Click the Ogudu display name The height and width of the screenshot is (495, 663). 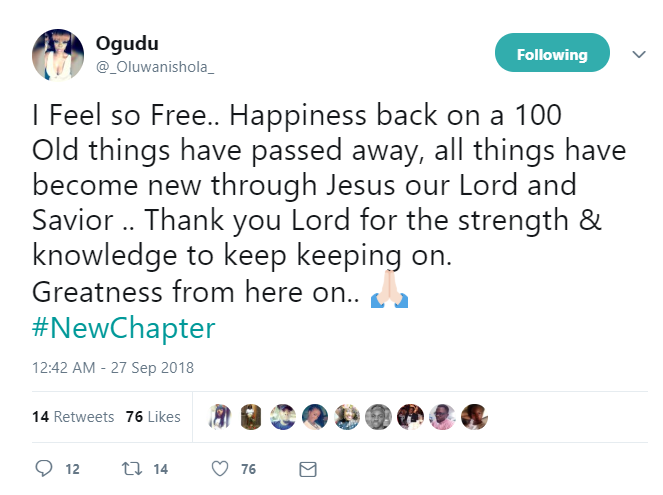(126, 43)
